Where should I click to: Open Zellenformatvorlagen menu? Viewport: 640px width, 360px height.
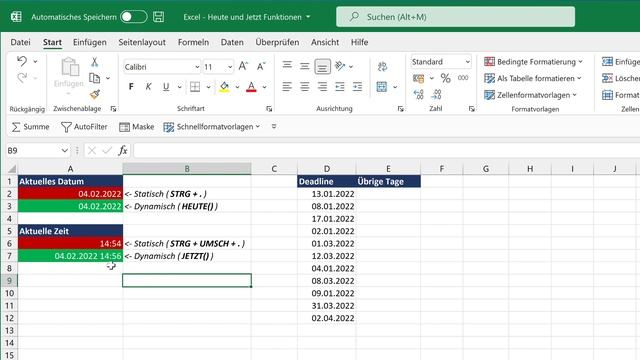pyautogui.click(x=530, y=95)
